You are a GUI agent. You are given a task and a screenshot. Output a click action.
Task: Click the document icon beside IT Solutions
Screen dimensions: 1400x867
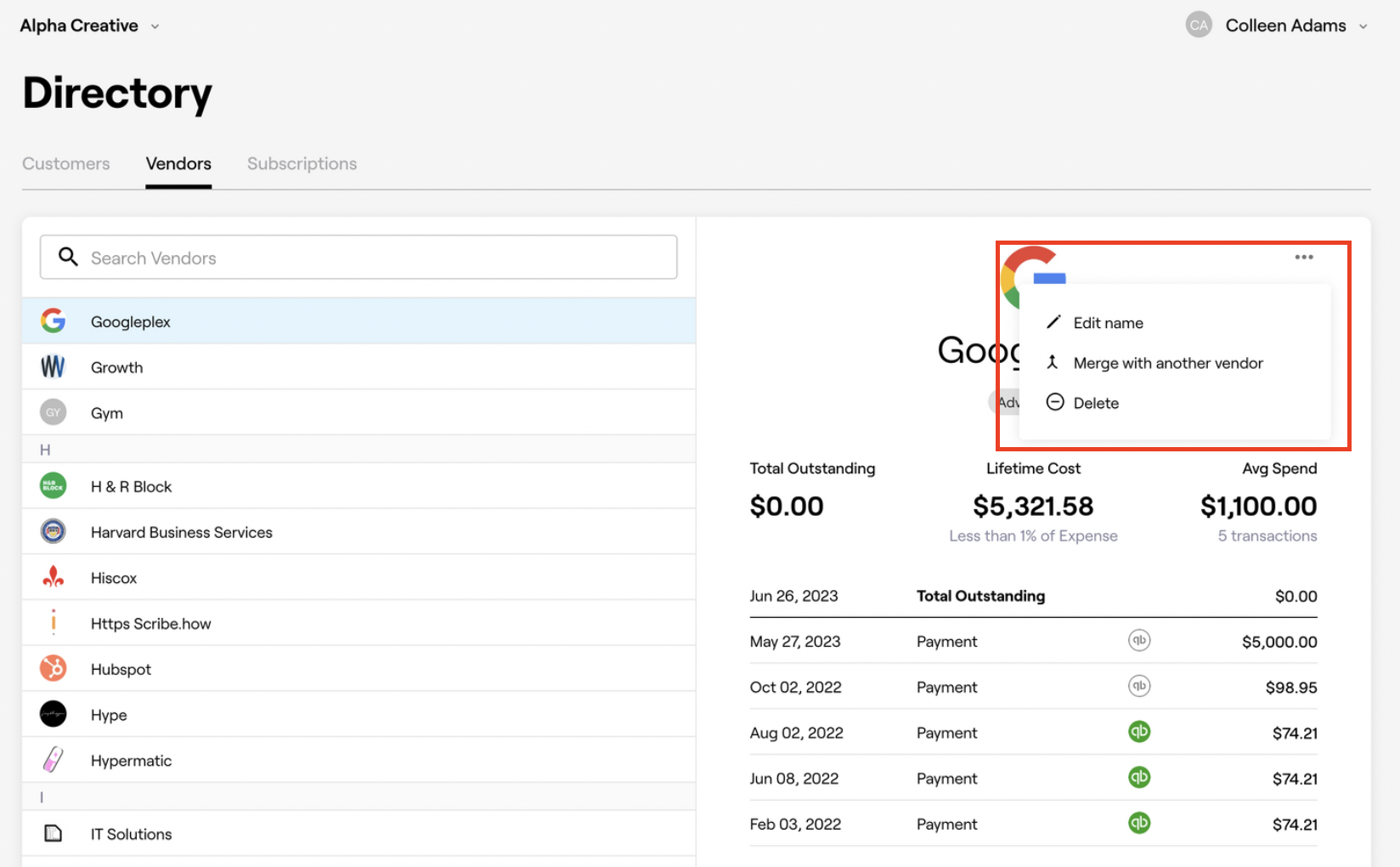point(53,833)
